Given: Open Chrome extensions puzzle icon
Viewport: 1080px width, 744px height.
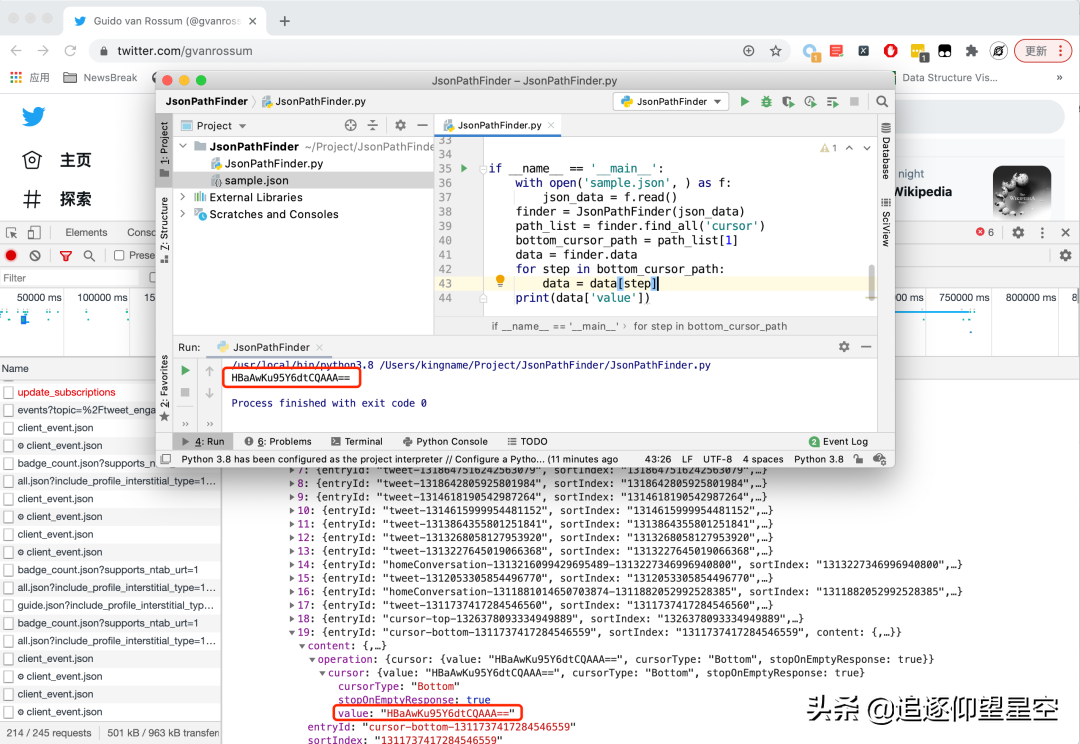Looking at the screenshot, I should click(971, 51).
